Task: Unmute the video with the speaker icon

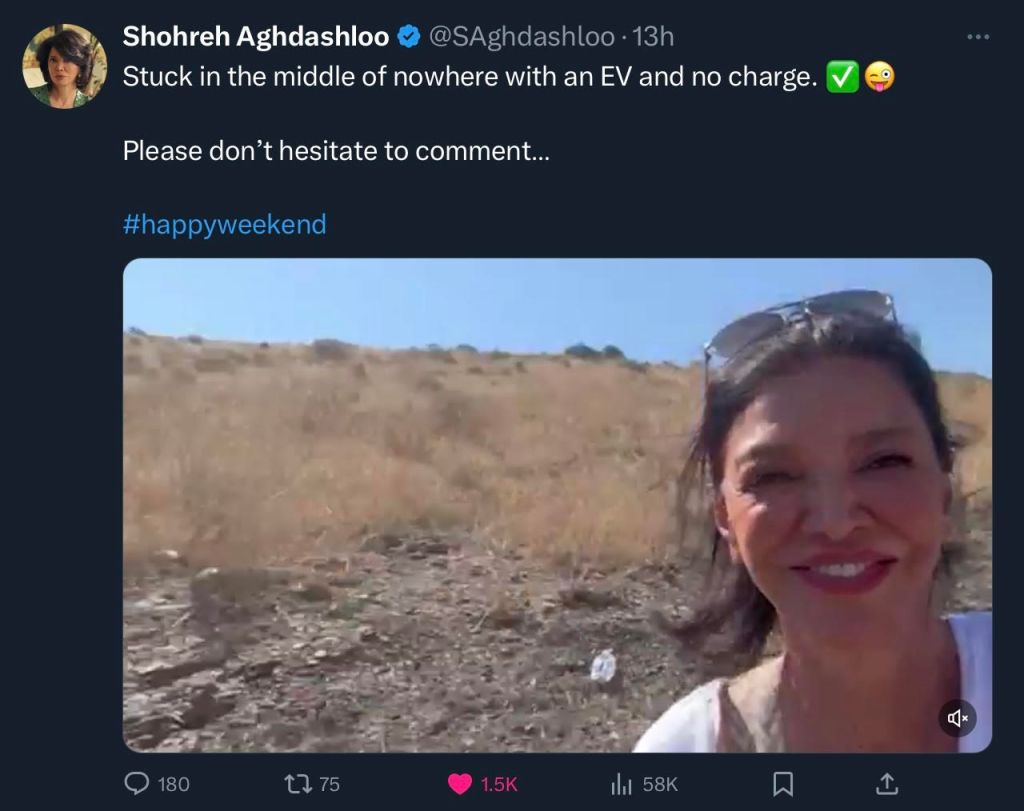Action: pos(957,717)
